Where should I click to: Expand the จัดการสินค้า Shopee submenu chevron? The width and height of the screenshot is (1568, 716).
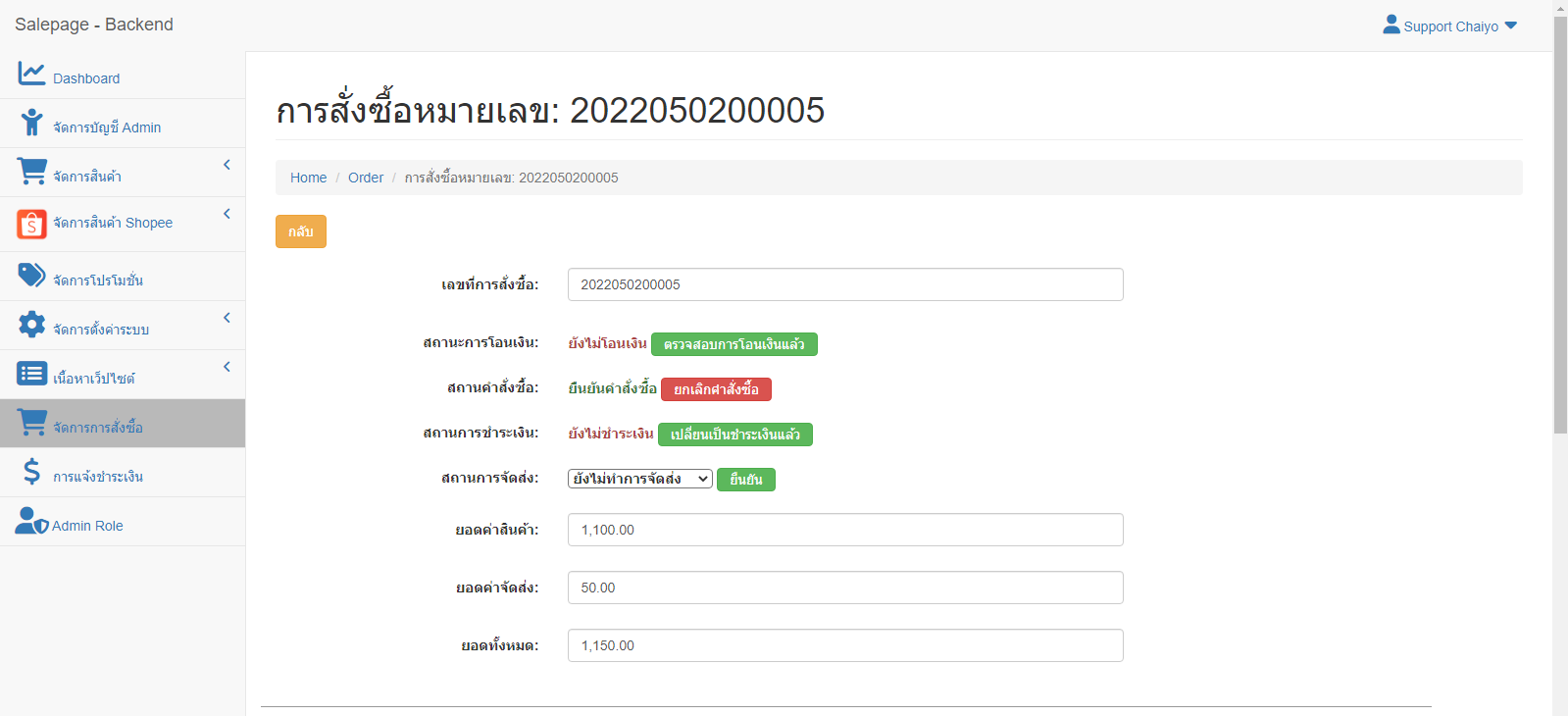pyautogui.click(x=227, y=214)
